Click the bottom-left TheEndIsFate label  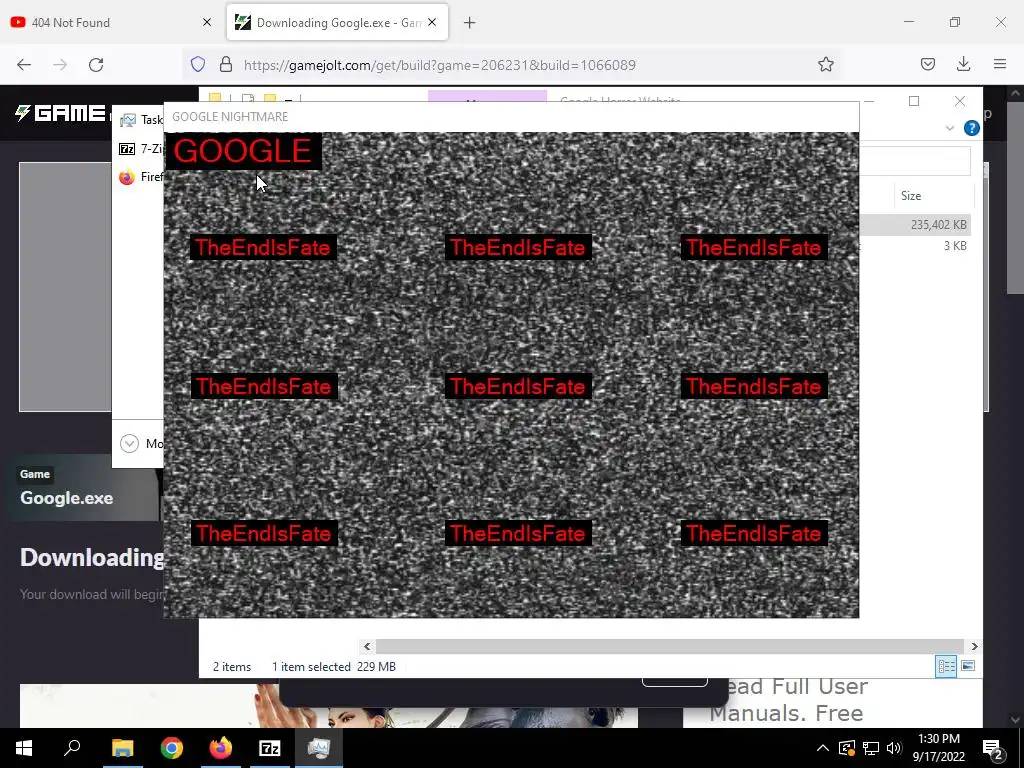[264, 533]
